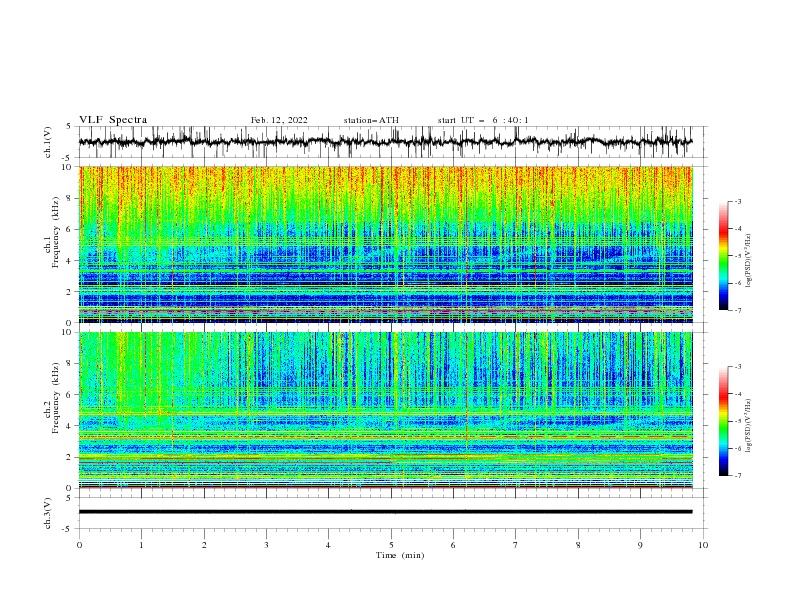The height and width of the screenshot is (612, 792).
Task: Click the upper PSD color scale bar
Action: 724,256
